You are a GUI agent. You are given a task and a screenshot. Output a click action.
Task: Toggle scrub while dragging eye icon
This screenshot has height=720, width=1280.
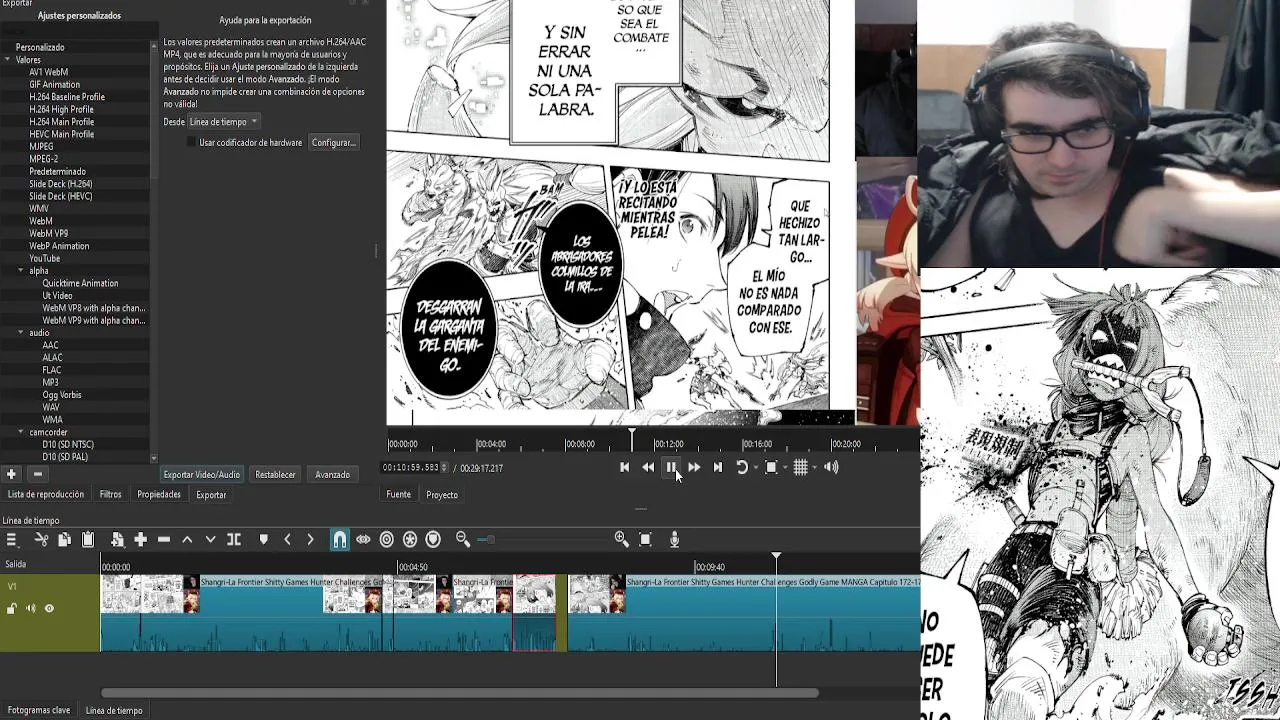click(363, 540)
